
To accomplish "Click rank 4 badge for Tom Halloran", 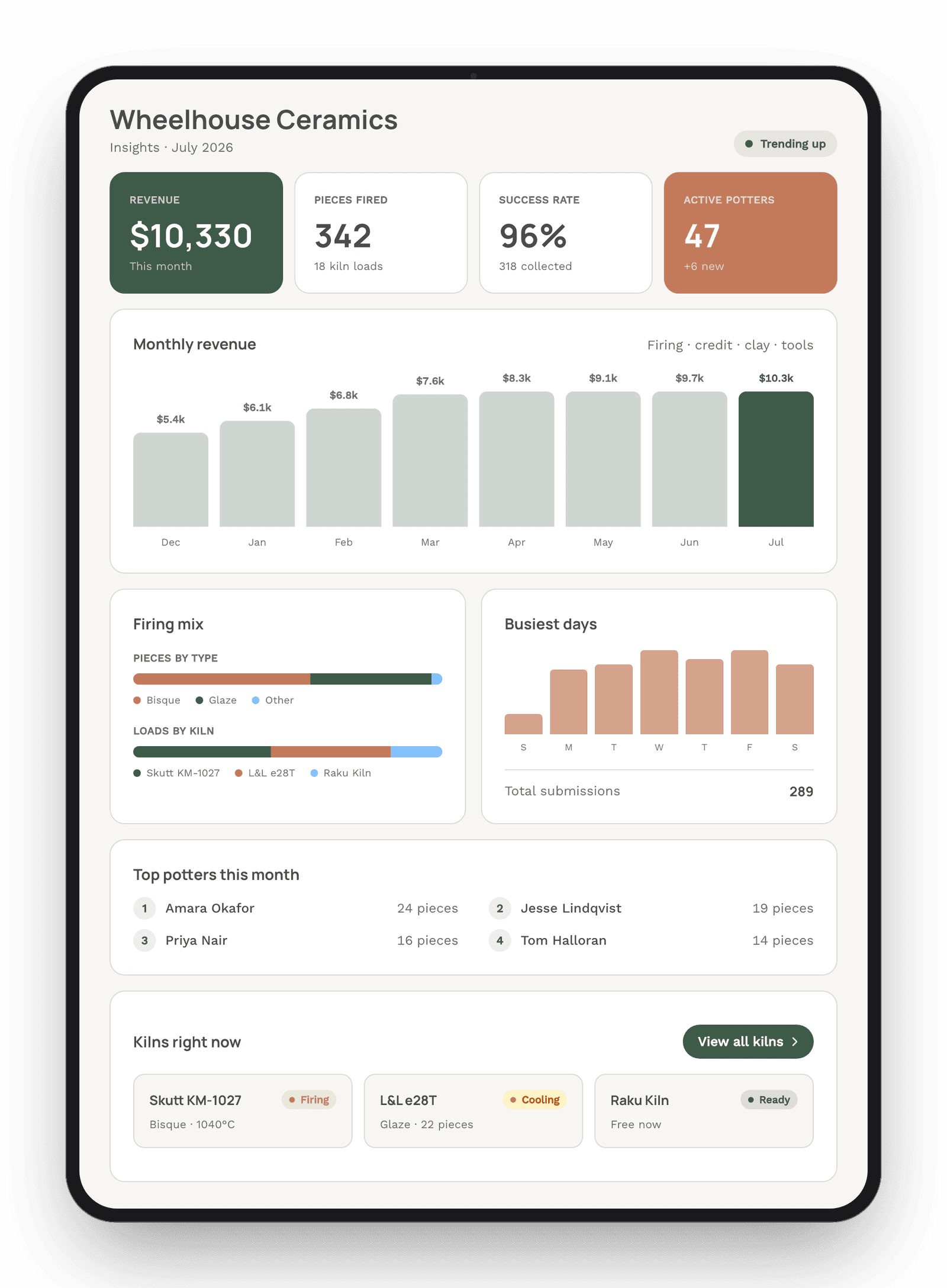I will [500, 940].
